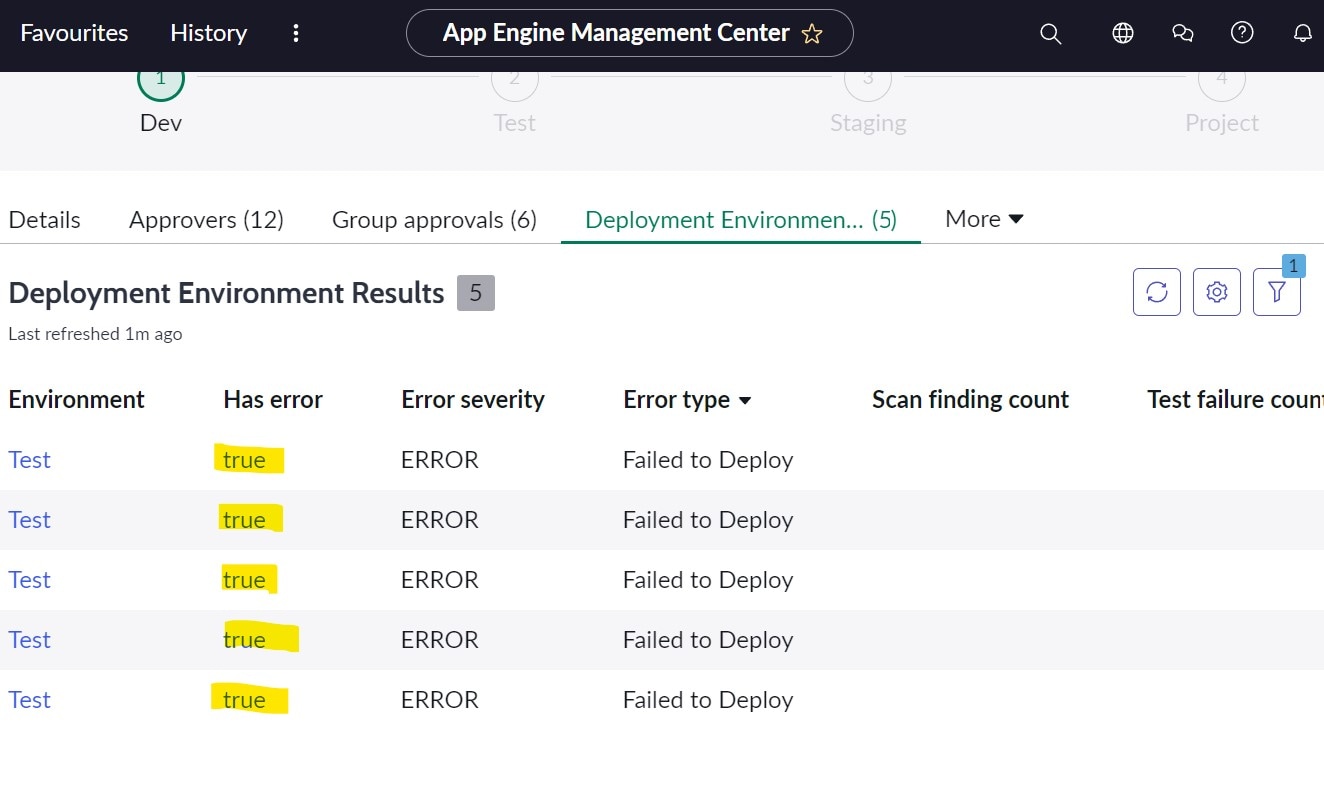
Task: Open the first Test environment record
Action: [x=29, y=459]
